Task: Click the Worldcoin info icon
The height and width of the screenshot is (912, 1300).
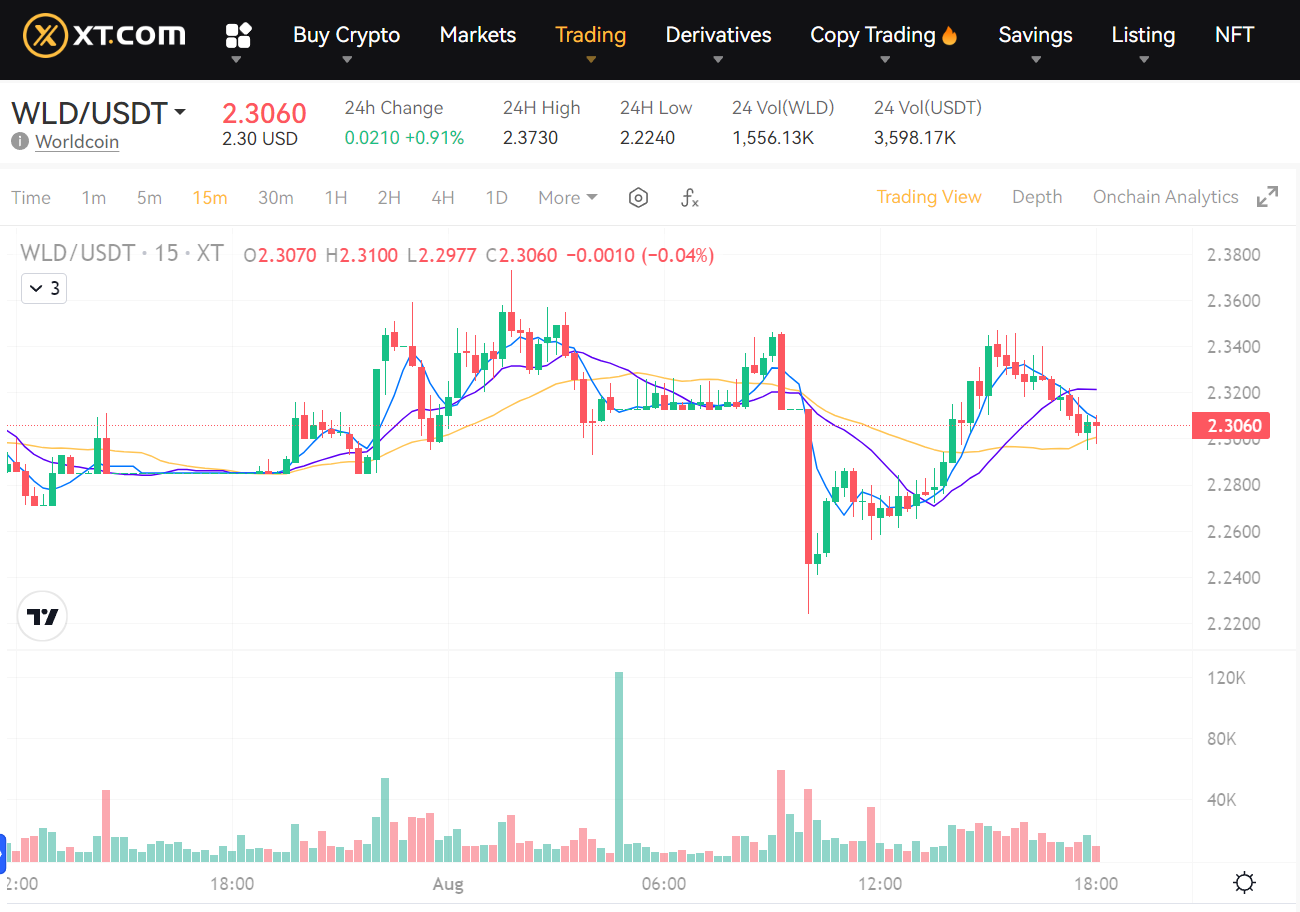Action: [x=19, y=141]
